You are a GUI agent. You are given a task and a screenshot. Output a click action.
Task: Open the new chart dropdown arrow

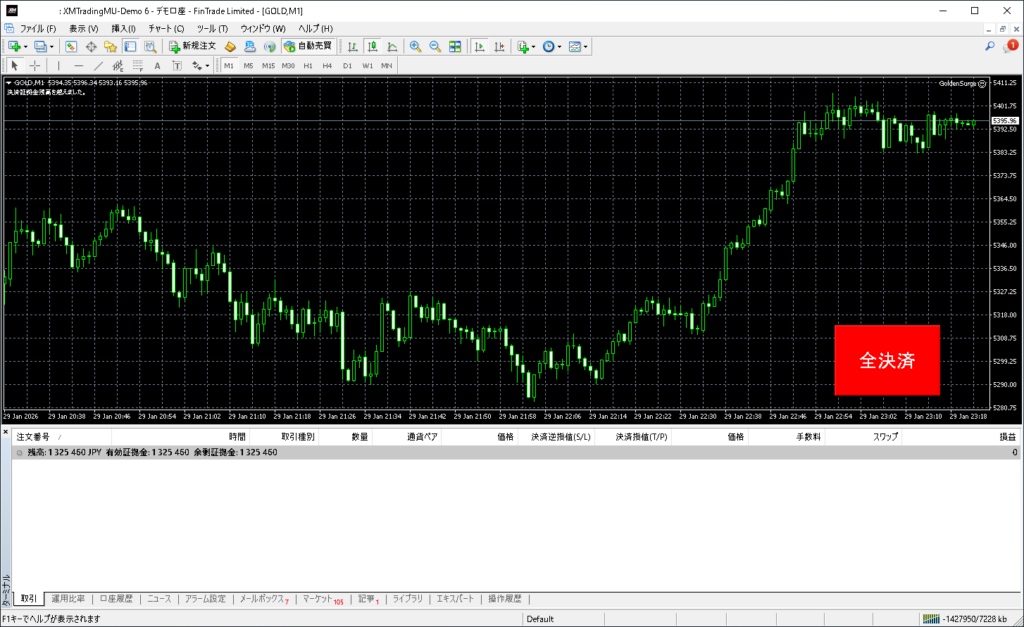tap(25, 46)
